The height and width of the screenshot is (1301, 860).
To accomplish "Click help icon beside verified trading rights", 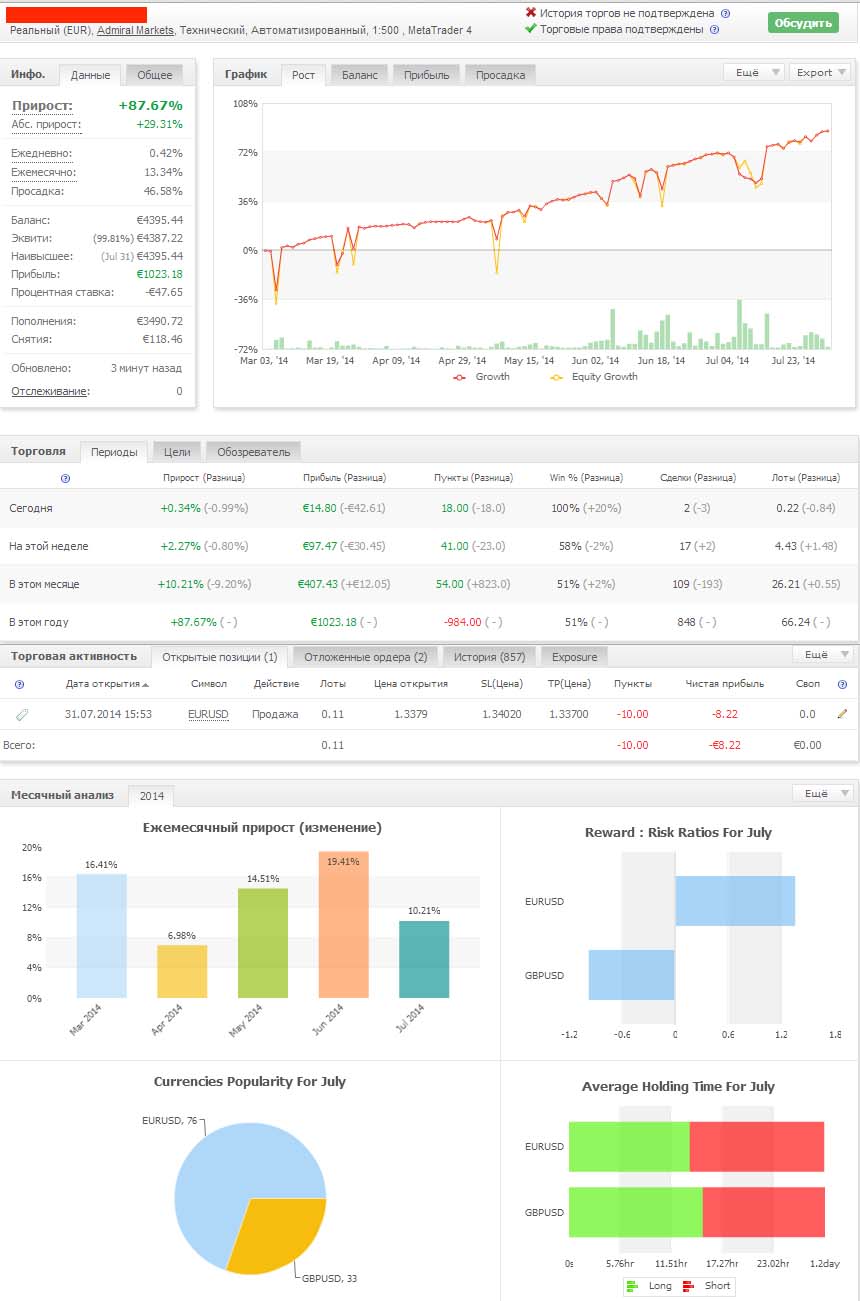I will pos(714,30).
